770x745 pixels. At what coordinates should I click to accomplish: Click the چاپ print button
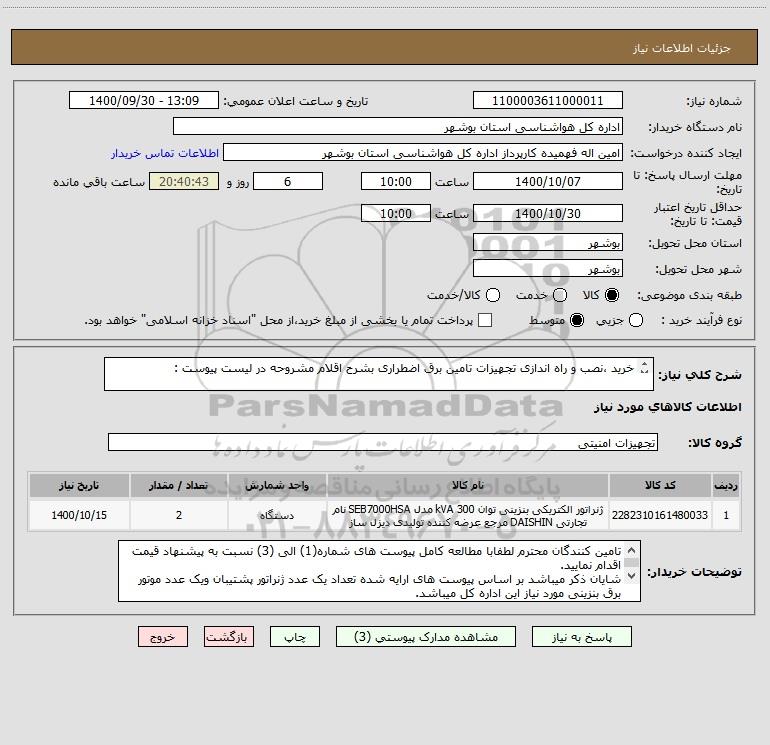click(x=295, y=637)
